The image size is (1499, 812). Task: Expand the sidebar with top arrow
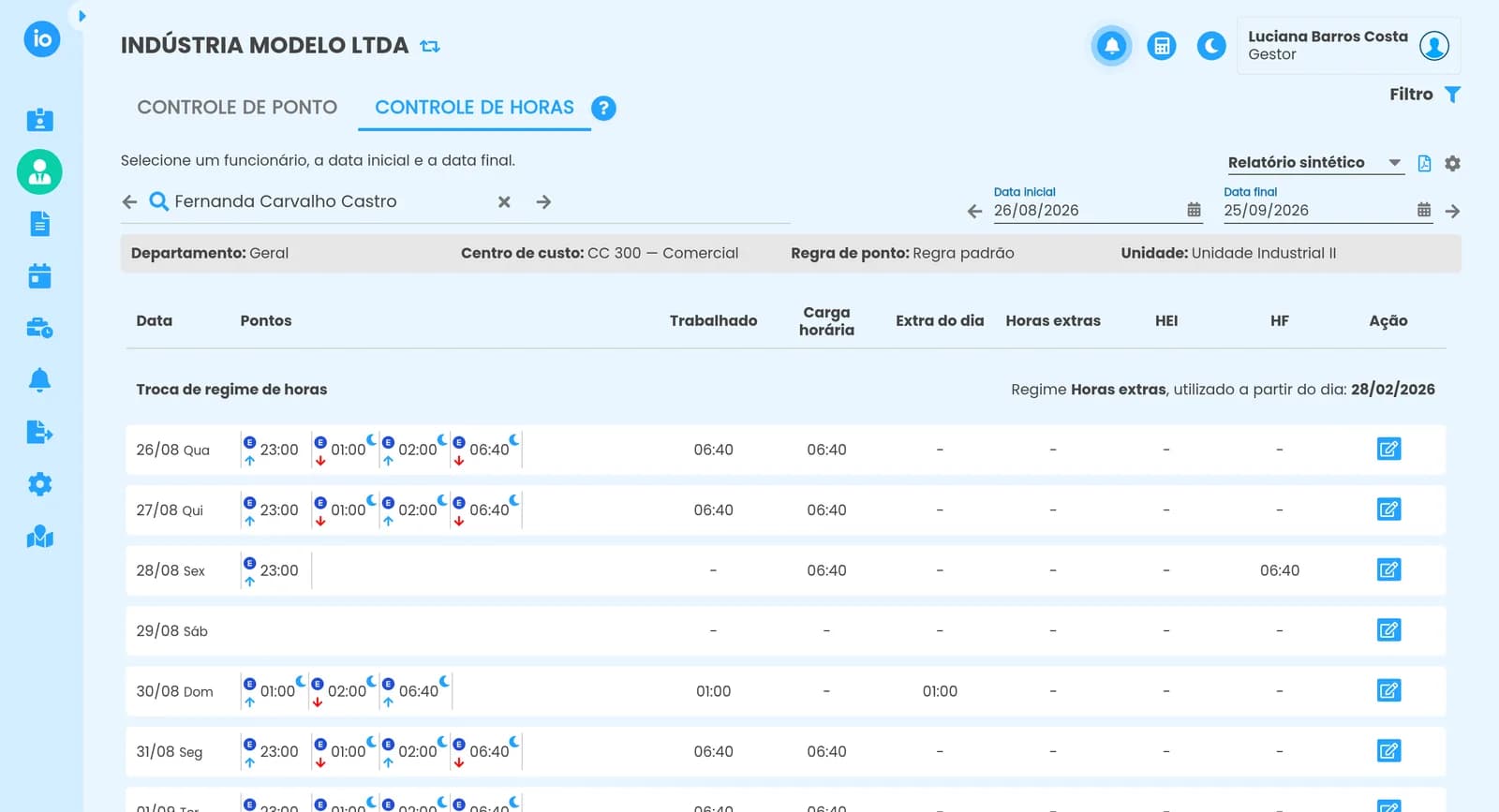82,16
